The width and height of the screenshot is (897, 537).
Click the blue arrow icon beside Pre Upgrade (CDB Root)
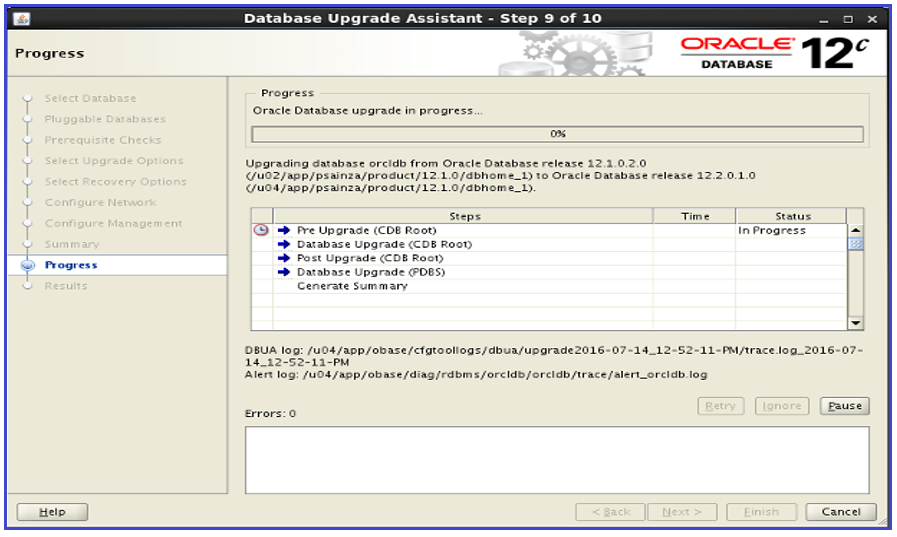[x=284, y=230]
